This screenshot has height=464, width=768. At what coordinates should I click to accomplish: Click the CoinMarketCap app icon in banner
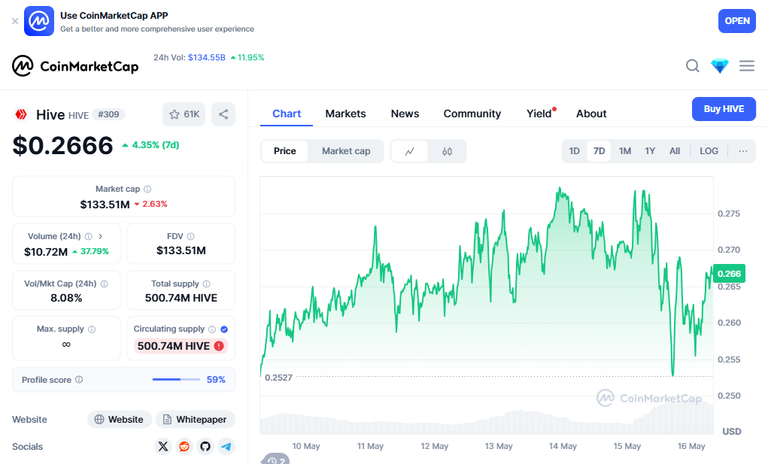tap(39, 21)
